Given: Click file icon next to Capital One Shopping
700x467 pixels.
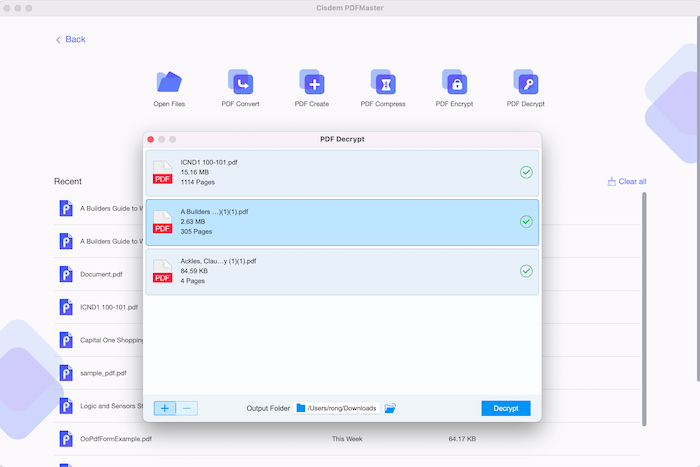Looking at the screenshot, I should coord(66,340).
